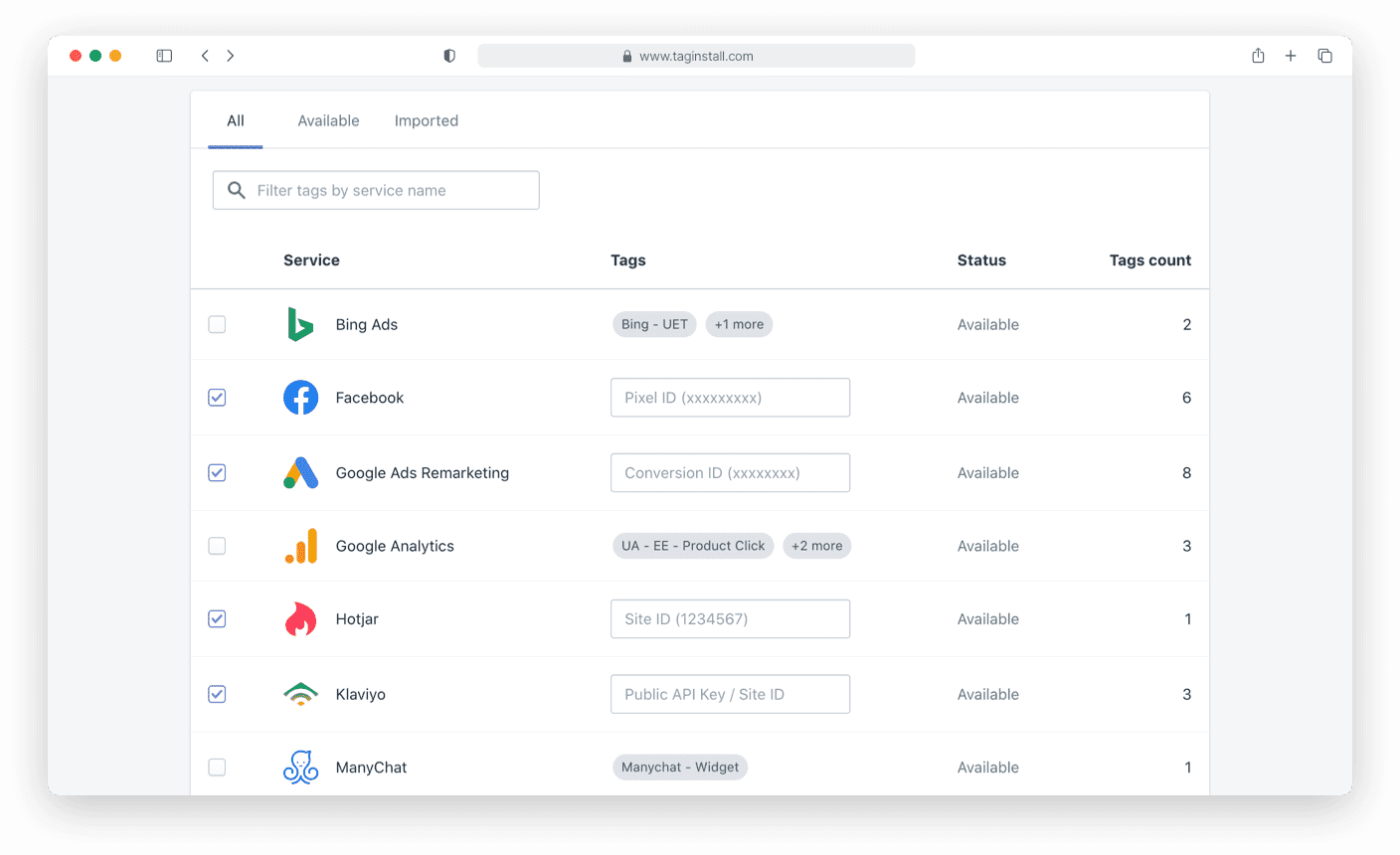Click the 'ManyChat' service name

click(x=372, y=768)
